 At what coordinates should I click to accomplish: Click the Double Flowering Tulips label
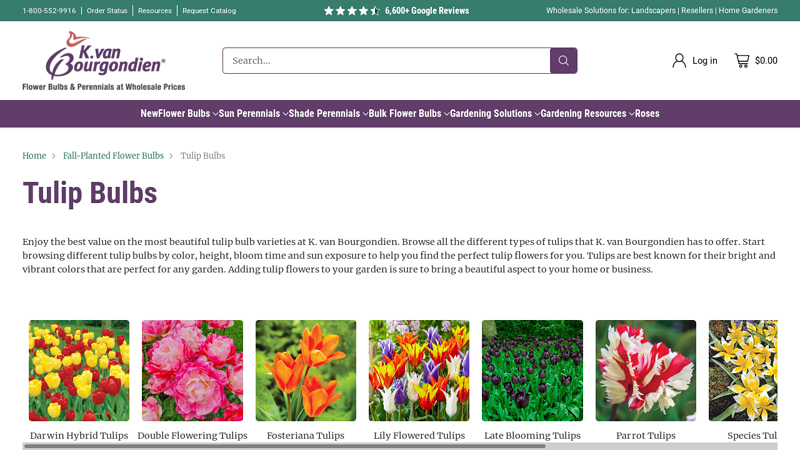[192, 436]
